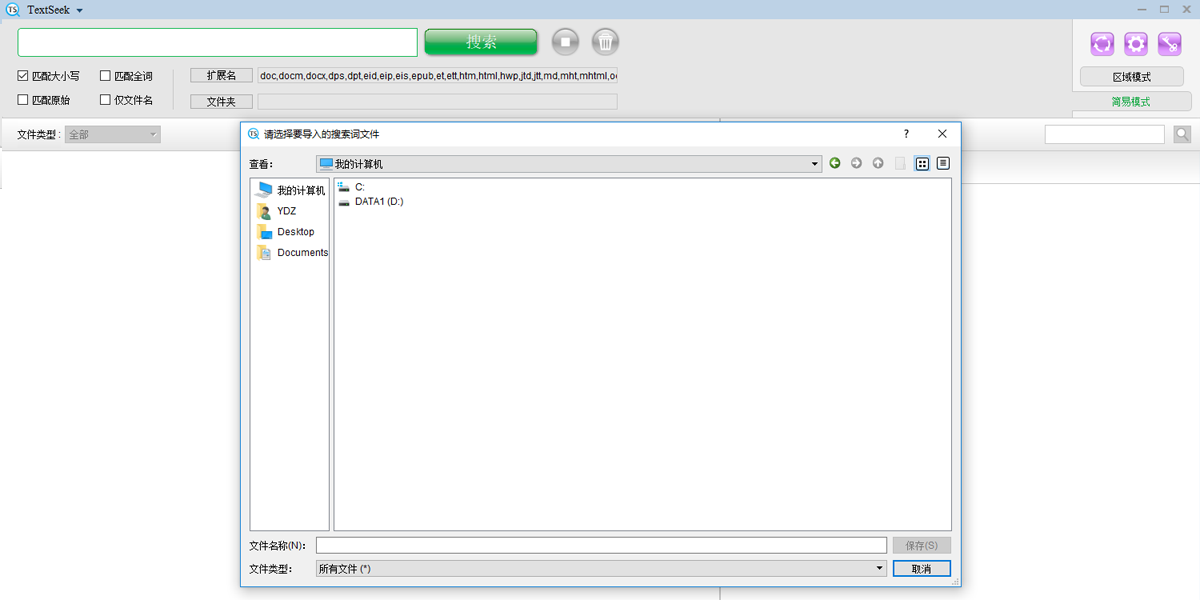Switch to 区域模式 tab

click(x=1132, y=77)
